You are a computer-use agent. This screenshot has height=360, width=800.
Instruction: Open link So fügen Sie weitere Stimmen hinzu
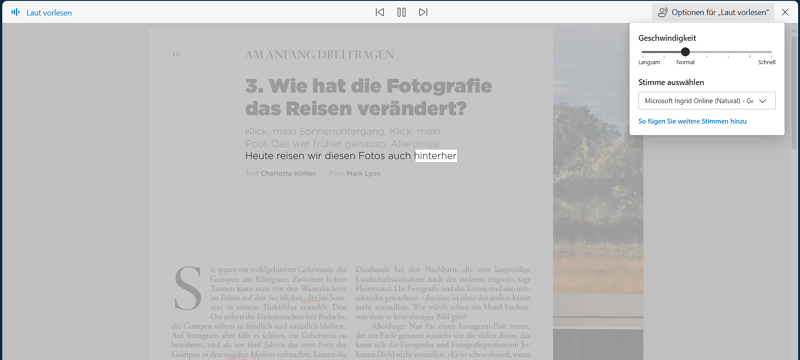[x=692, y=121]
